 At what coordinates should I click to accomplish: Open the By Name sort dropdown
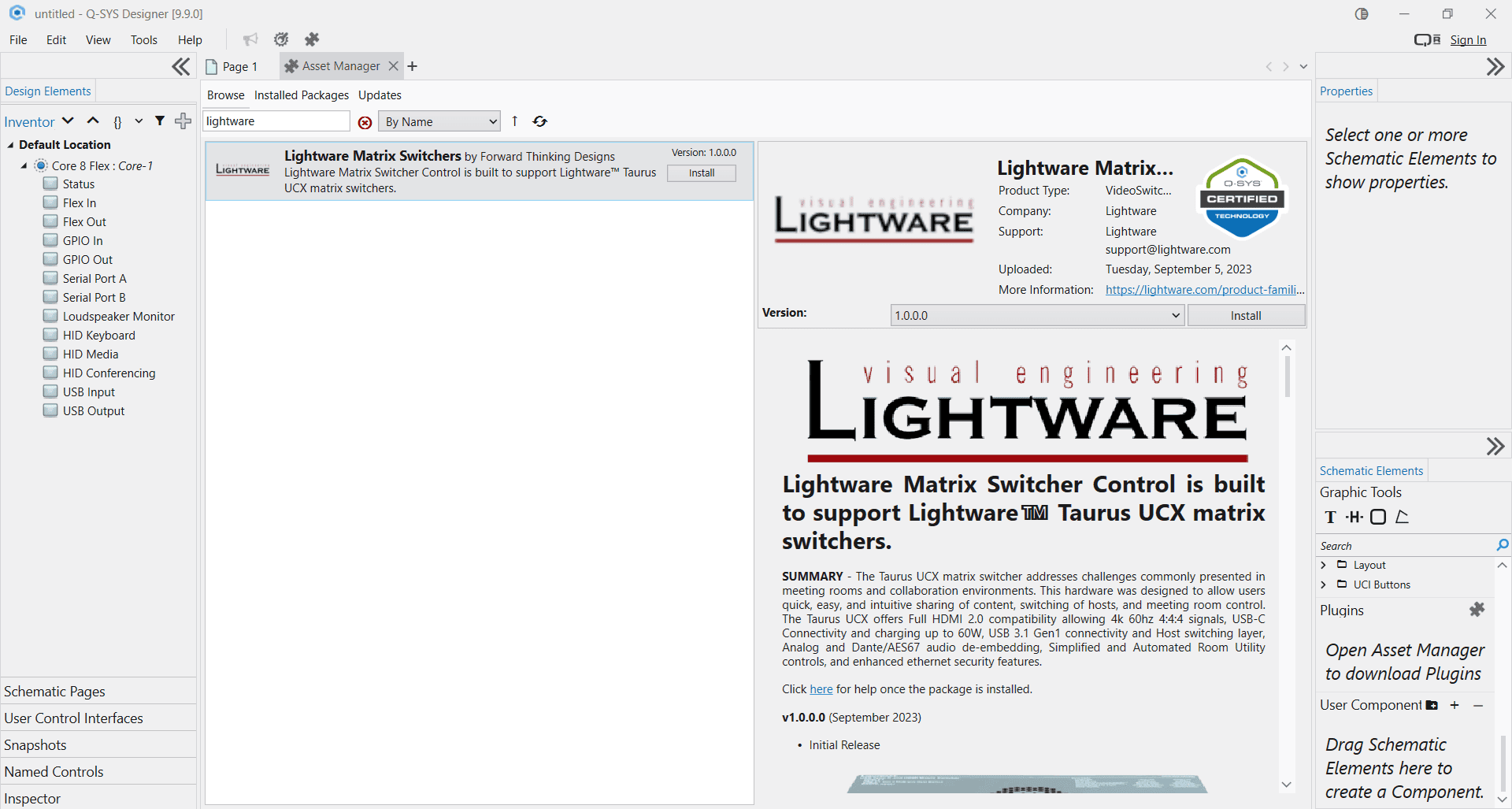[439, 121]
